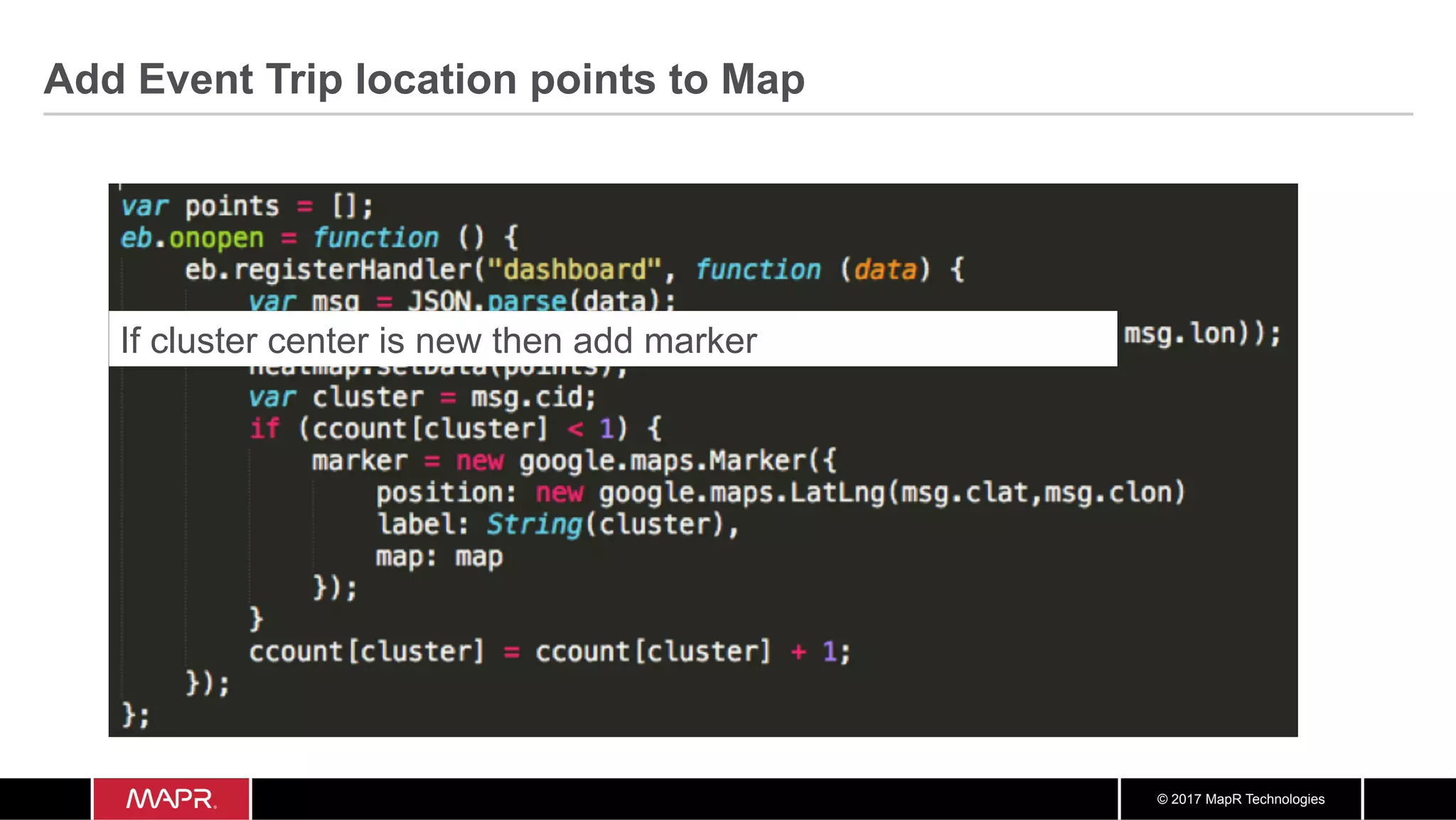Image resolution: width=1456 pixels, height=820 pixels.
Task: Click the 'eb.onopen' text in code
Action: [x=192, y=238]
